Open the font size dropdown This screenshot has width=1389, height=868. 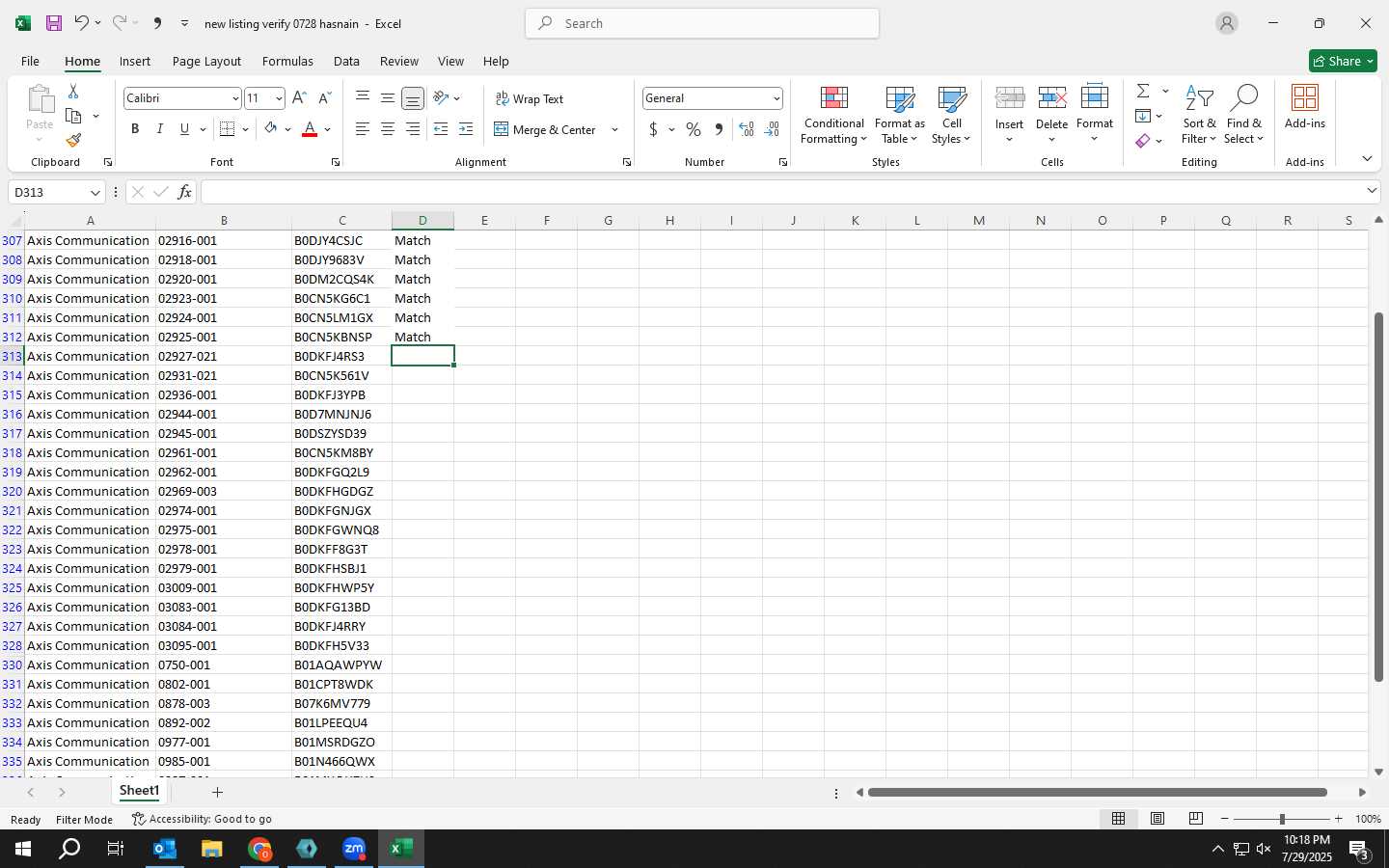279,98
